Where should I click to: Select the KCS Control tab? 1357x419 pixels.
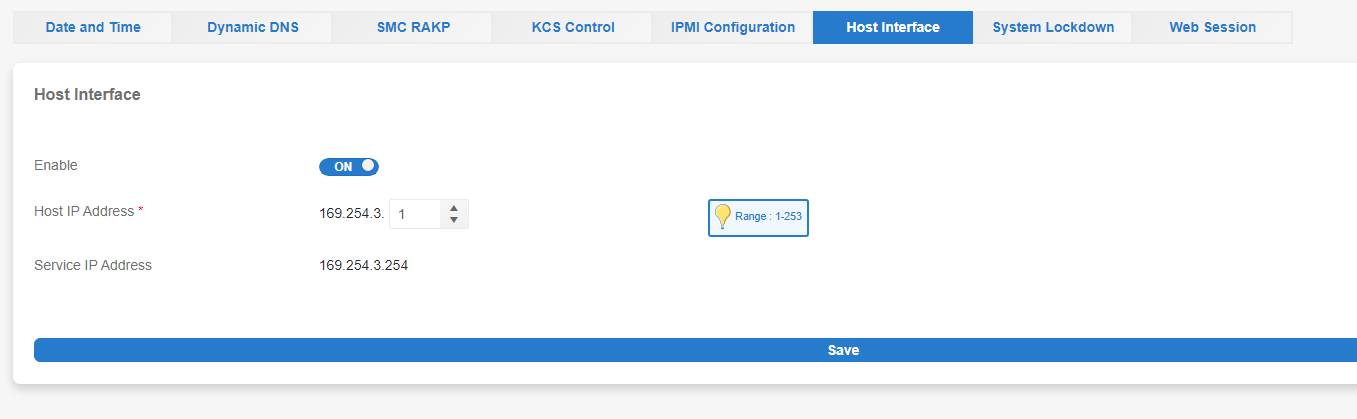[573, 27]
